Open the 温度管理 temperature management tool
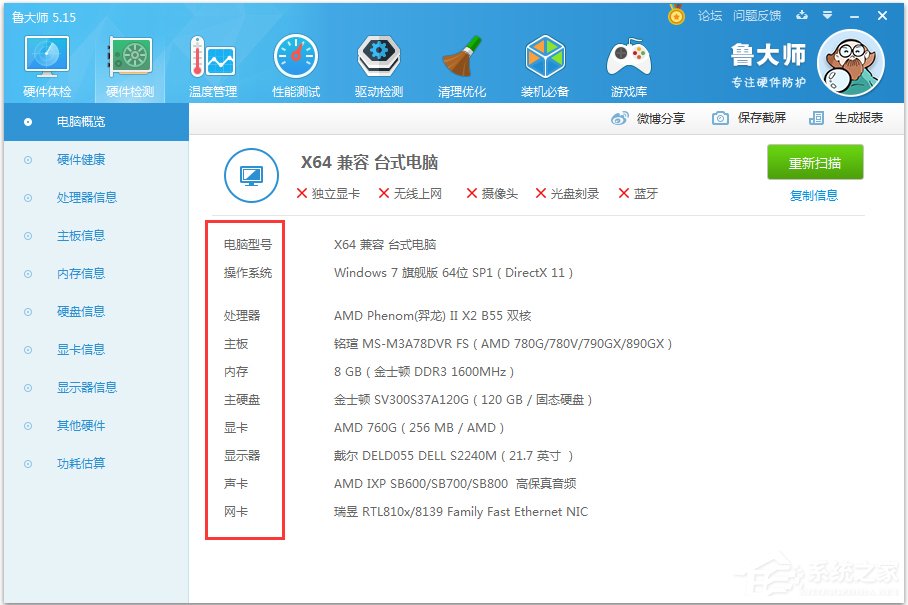This screenshot has width=908, height=605. (x=213, y=62)
